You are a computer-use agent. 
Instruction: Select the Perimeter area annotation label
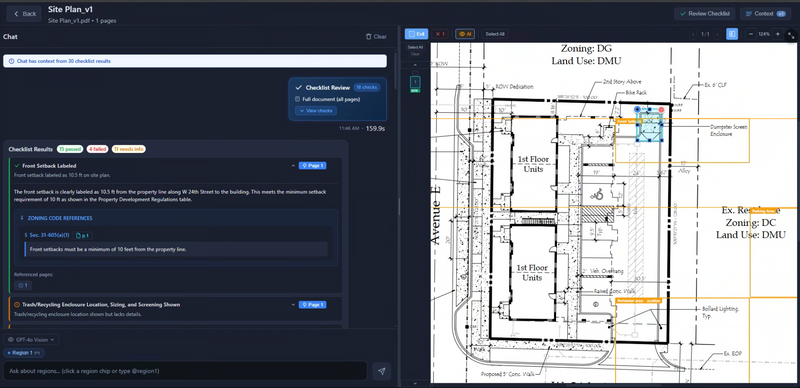[638, 301]
